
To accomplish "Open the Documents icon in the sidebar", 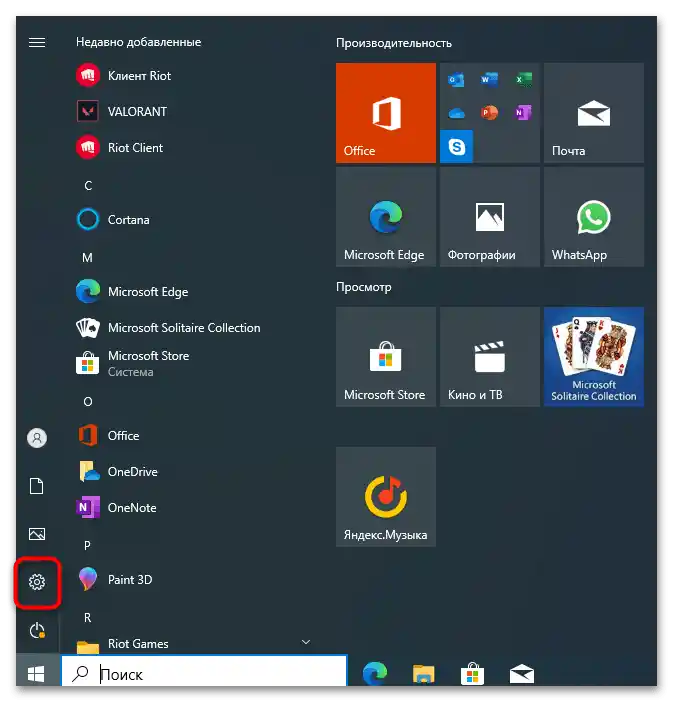I will (x=37, y=486).
